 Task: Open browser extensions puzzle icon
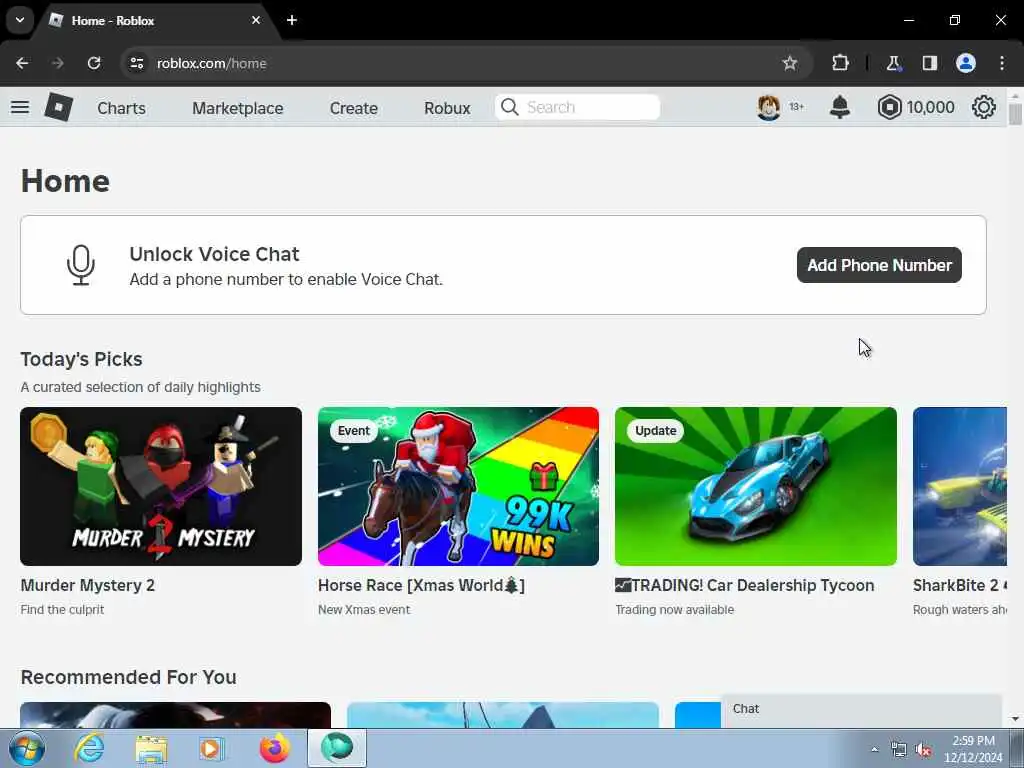click(840, 63)
